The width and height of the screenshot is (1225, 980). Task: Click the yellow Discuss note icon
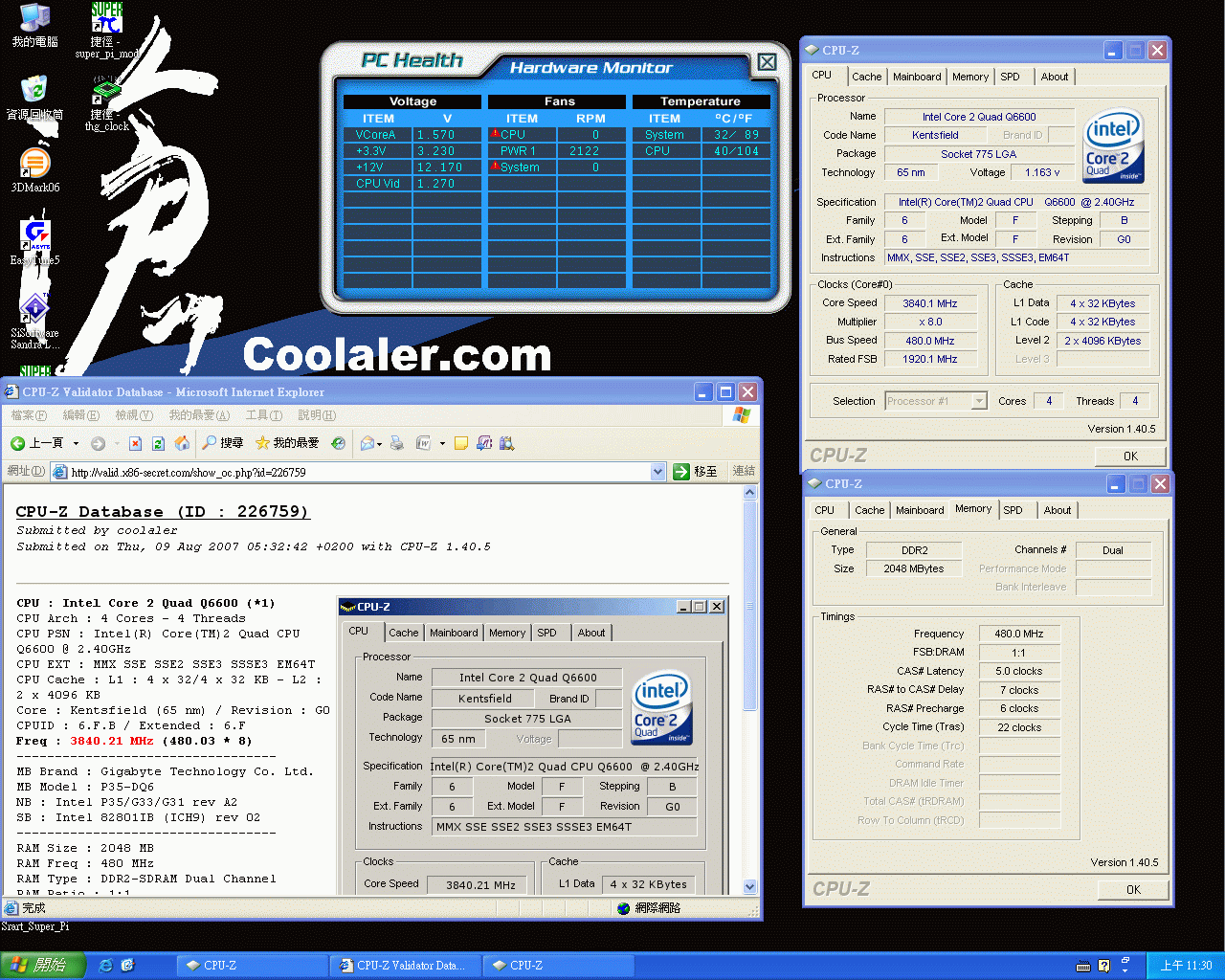tap(461, 443)
